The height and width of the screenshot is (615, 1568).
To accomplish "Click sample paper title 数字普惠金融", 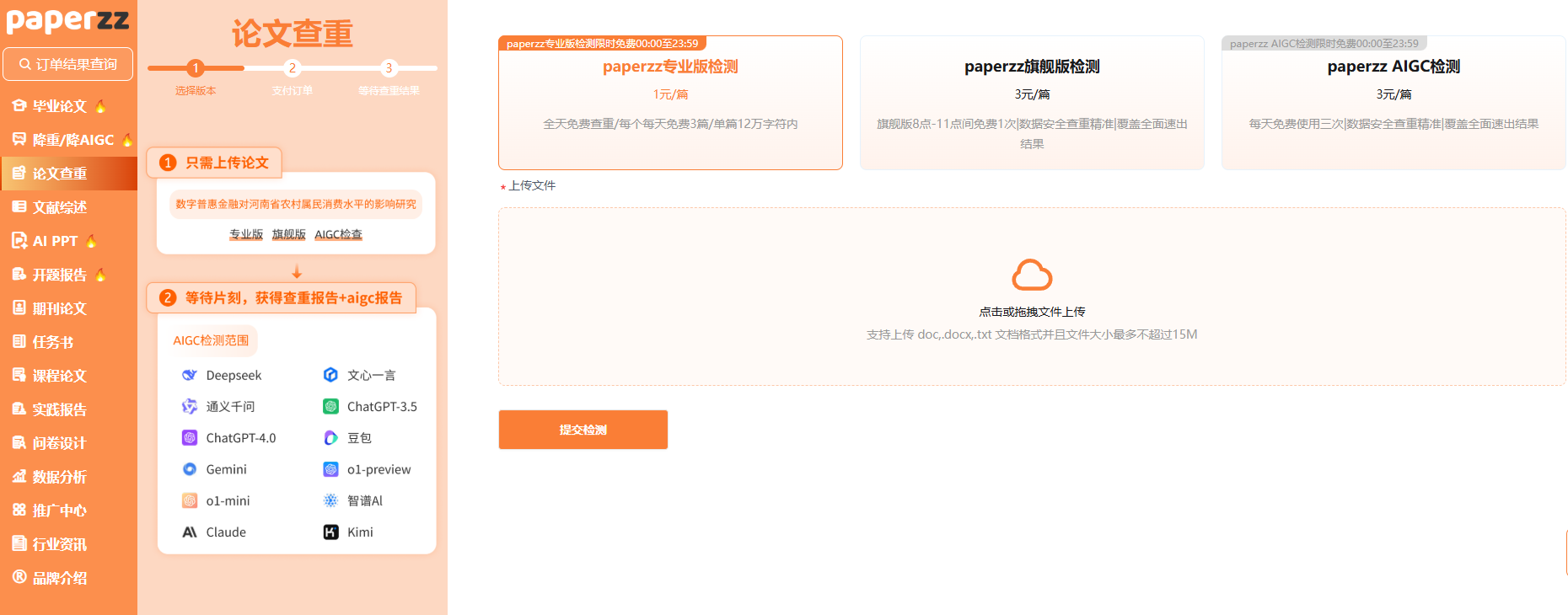I will coord(296,204).
